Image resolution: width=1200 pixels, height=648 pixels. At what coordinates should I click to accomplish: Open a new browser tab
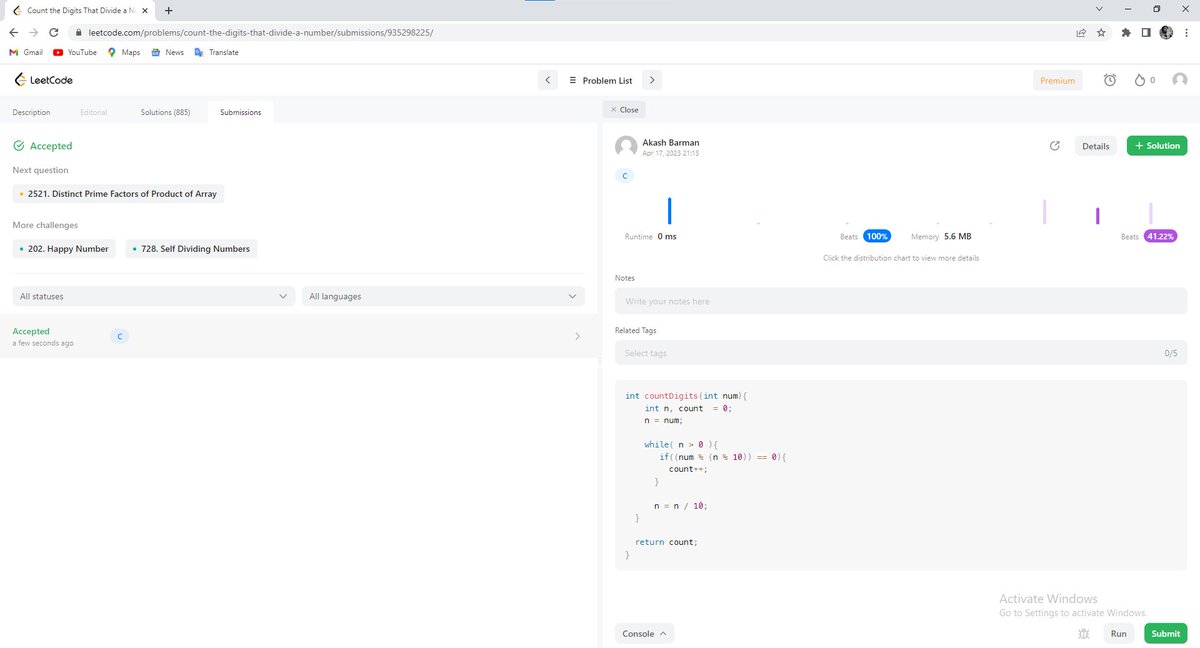[167, 9]
